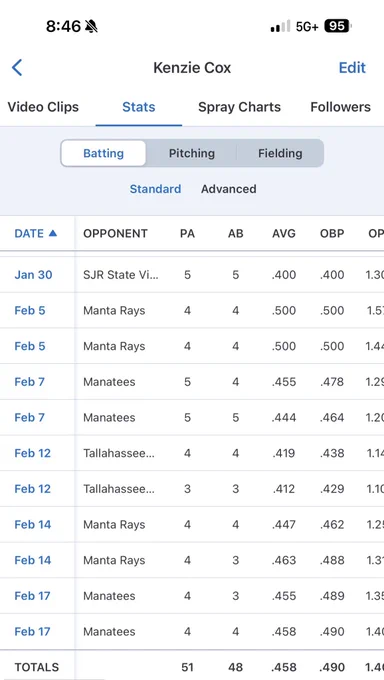The image size is (384, 680).
Task: Switch to the Fielding segment
Action: (280, 153)
